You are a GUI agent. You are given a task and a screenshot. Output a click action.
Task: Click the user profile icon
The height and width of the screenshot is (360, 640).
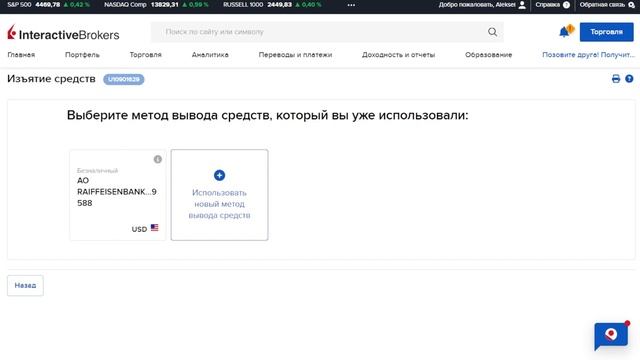click(x=522, y=5)
